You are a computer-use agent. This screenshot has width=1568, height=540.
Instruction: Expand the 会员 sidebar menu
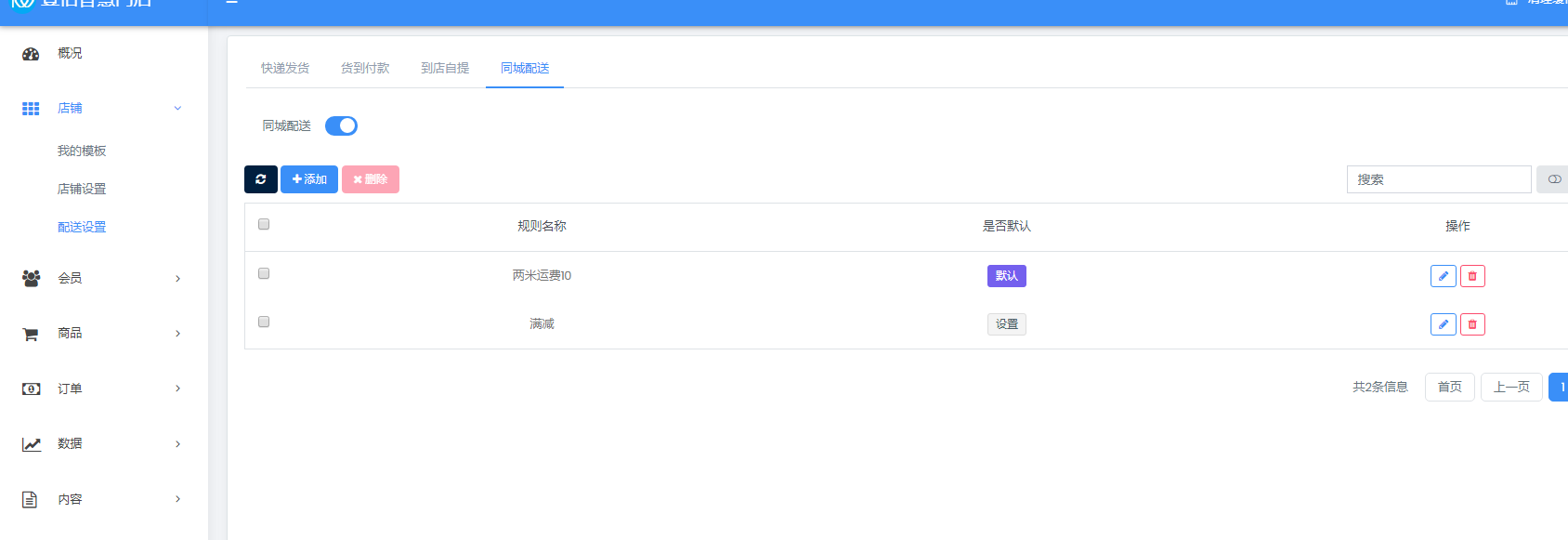pyautogui.click(x=177, y=279)
